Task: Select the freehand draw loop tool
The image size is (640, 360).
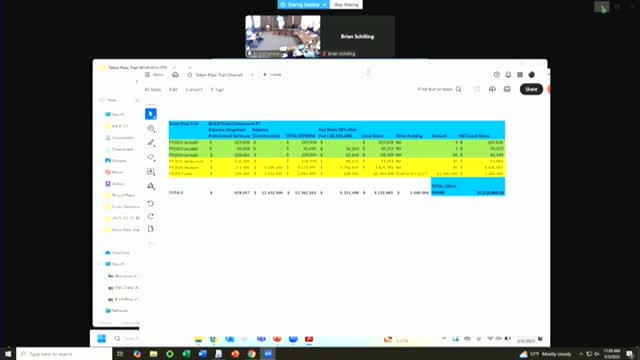Action: (151, 157)
